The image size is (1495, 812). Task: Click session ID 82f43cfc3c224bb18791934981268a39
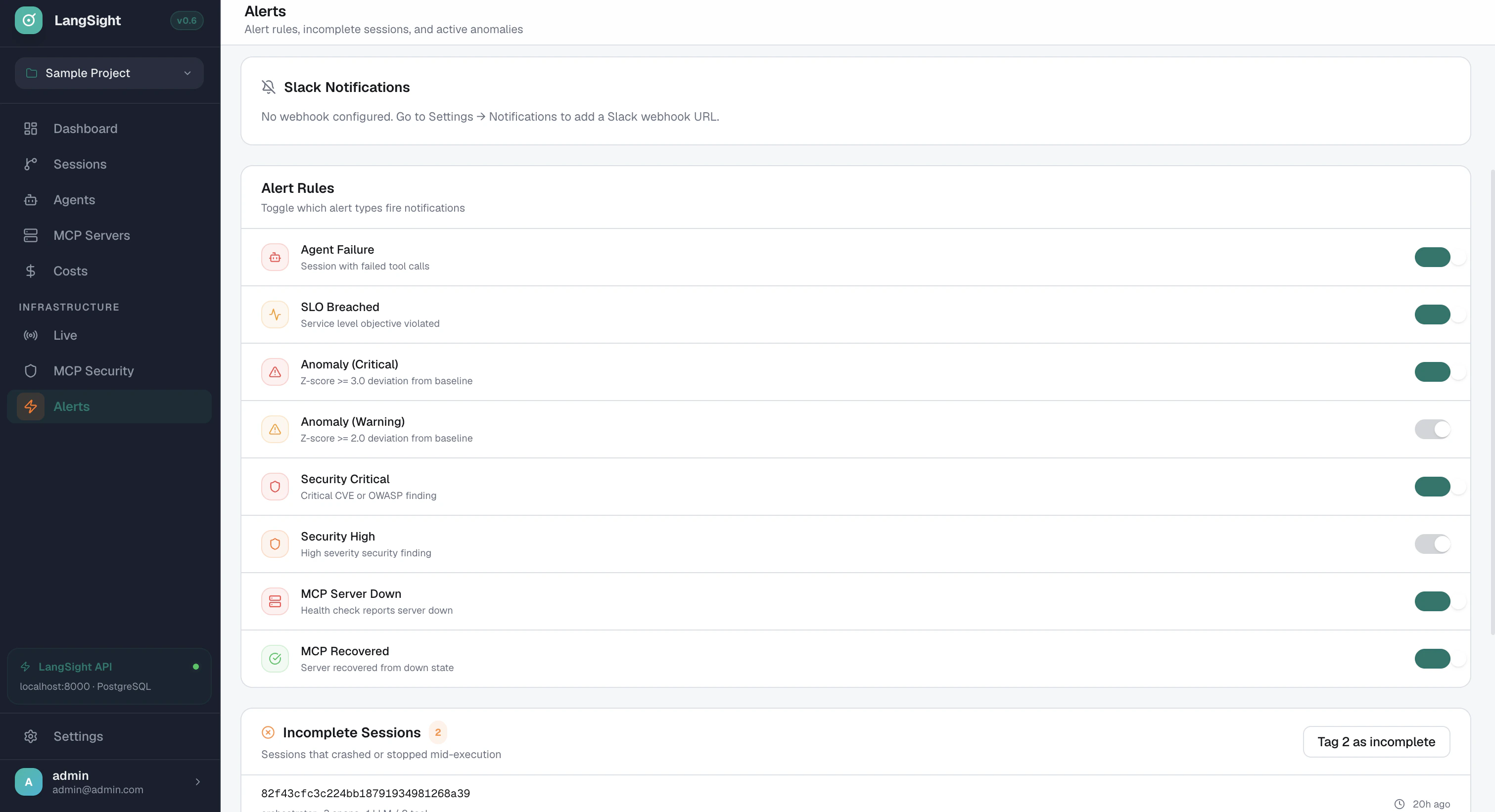pos(366,793)
